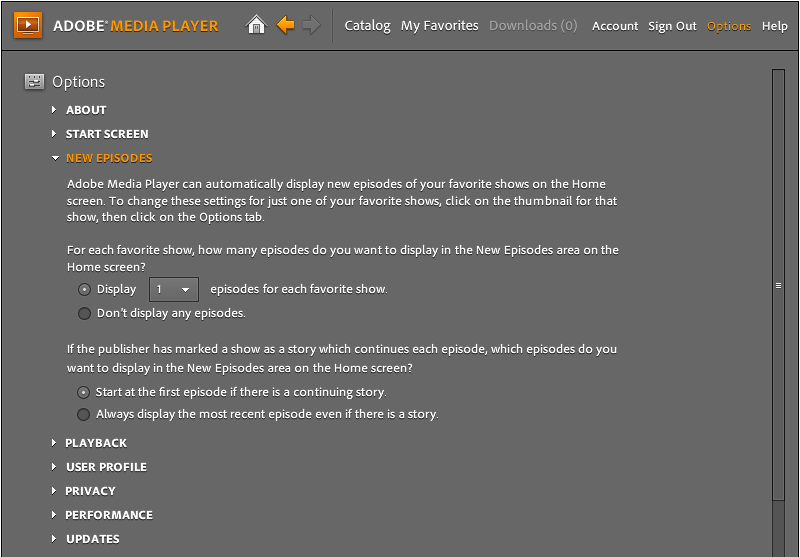The width and height of the screenshot is (800, 557).
Task: Expand the PRIVACY section
Action: (90, 491)
